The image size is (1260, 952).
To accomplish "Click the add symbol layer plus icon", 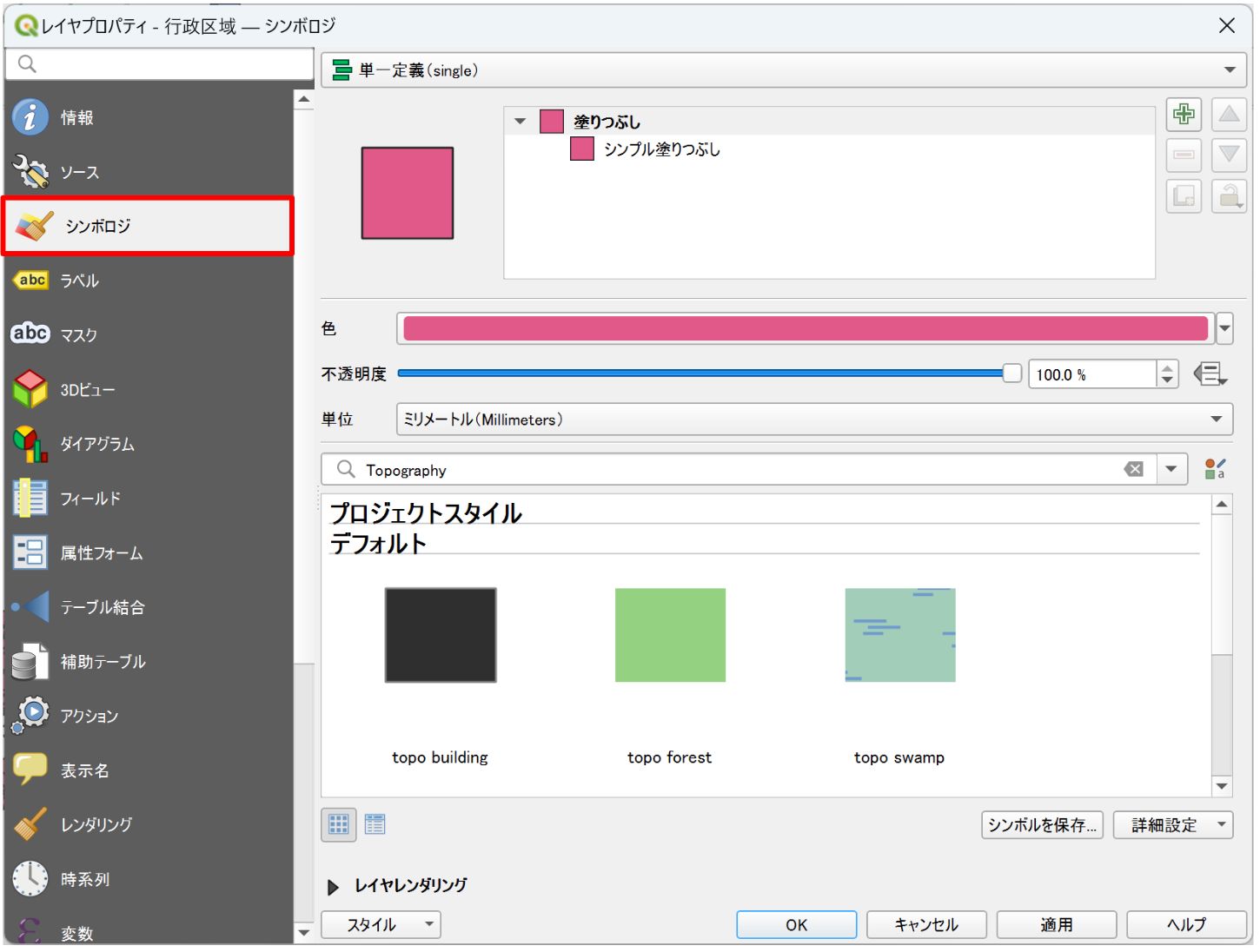I will [x=1184, y=114].
